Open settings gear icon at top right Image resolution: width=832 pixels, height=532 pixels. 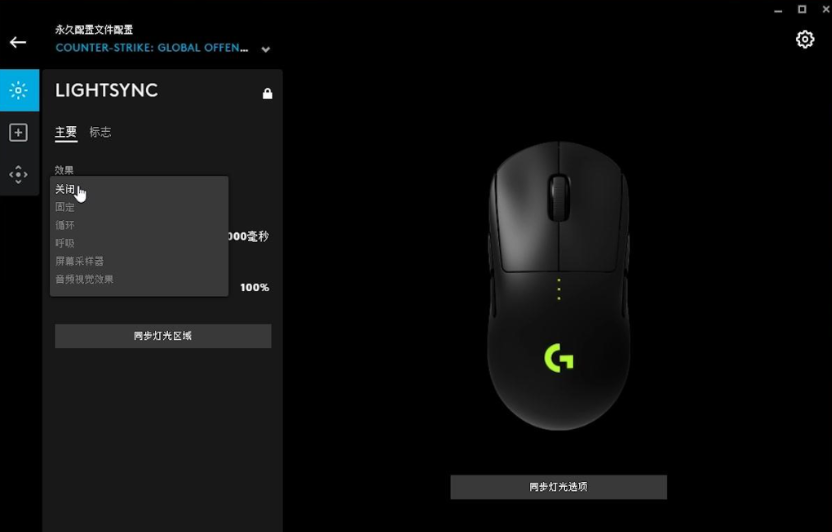[x=805, y=39]
